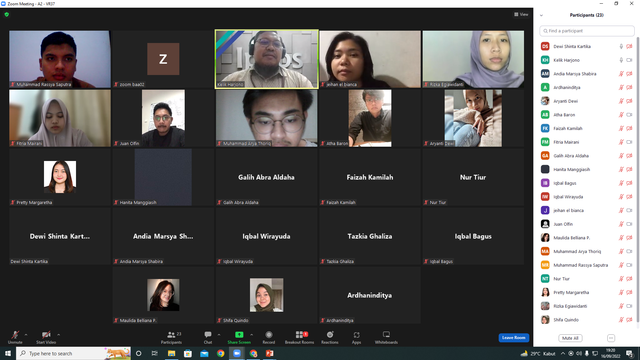Image resolution: width=640 pixels, height=360 pixels.
Task: Open Windows Start menu
Action: tap(8, 353)
